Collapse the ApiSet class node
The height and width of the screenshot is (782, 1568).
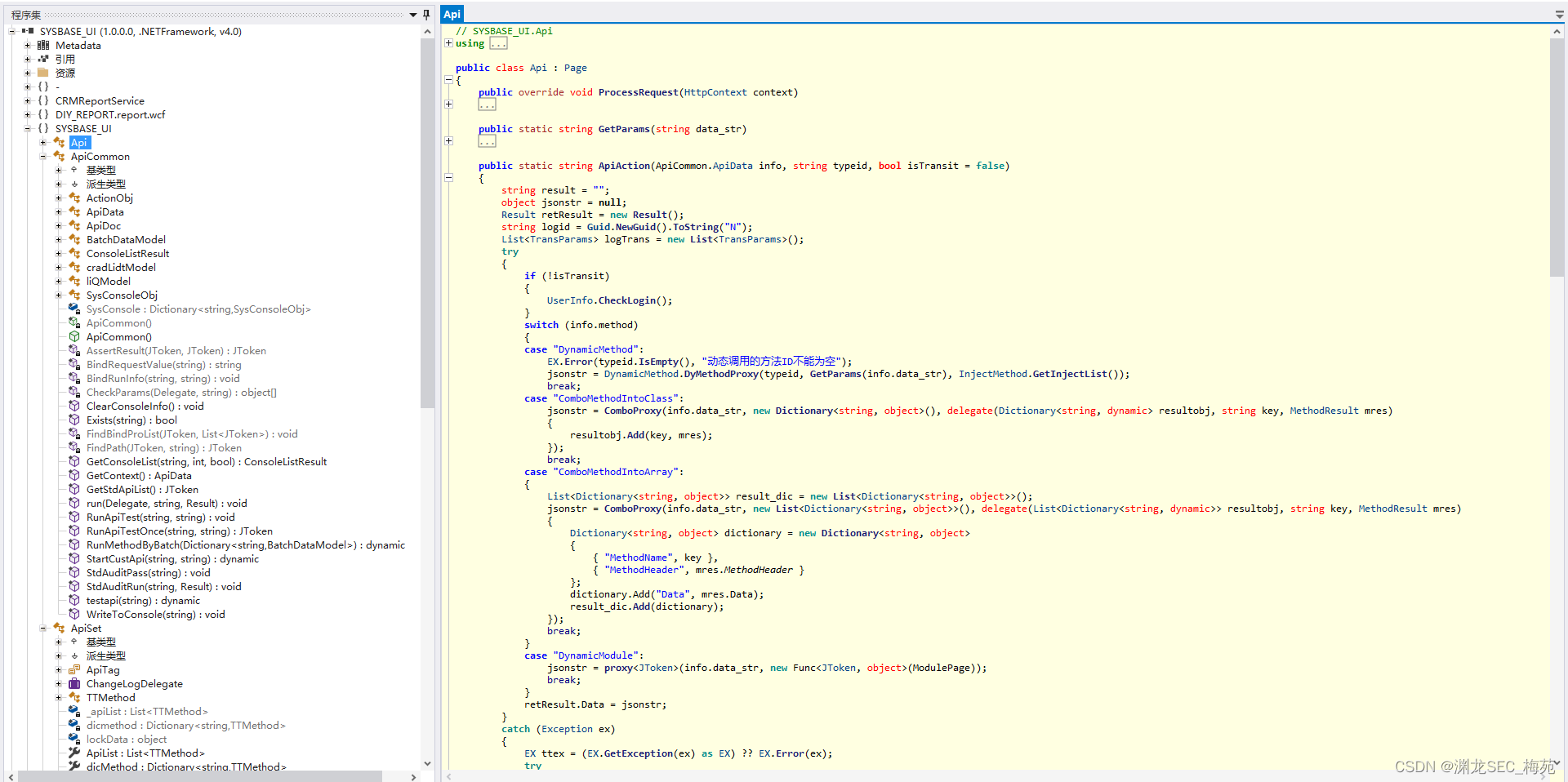[x=43, y=628]
